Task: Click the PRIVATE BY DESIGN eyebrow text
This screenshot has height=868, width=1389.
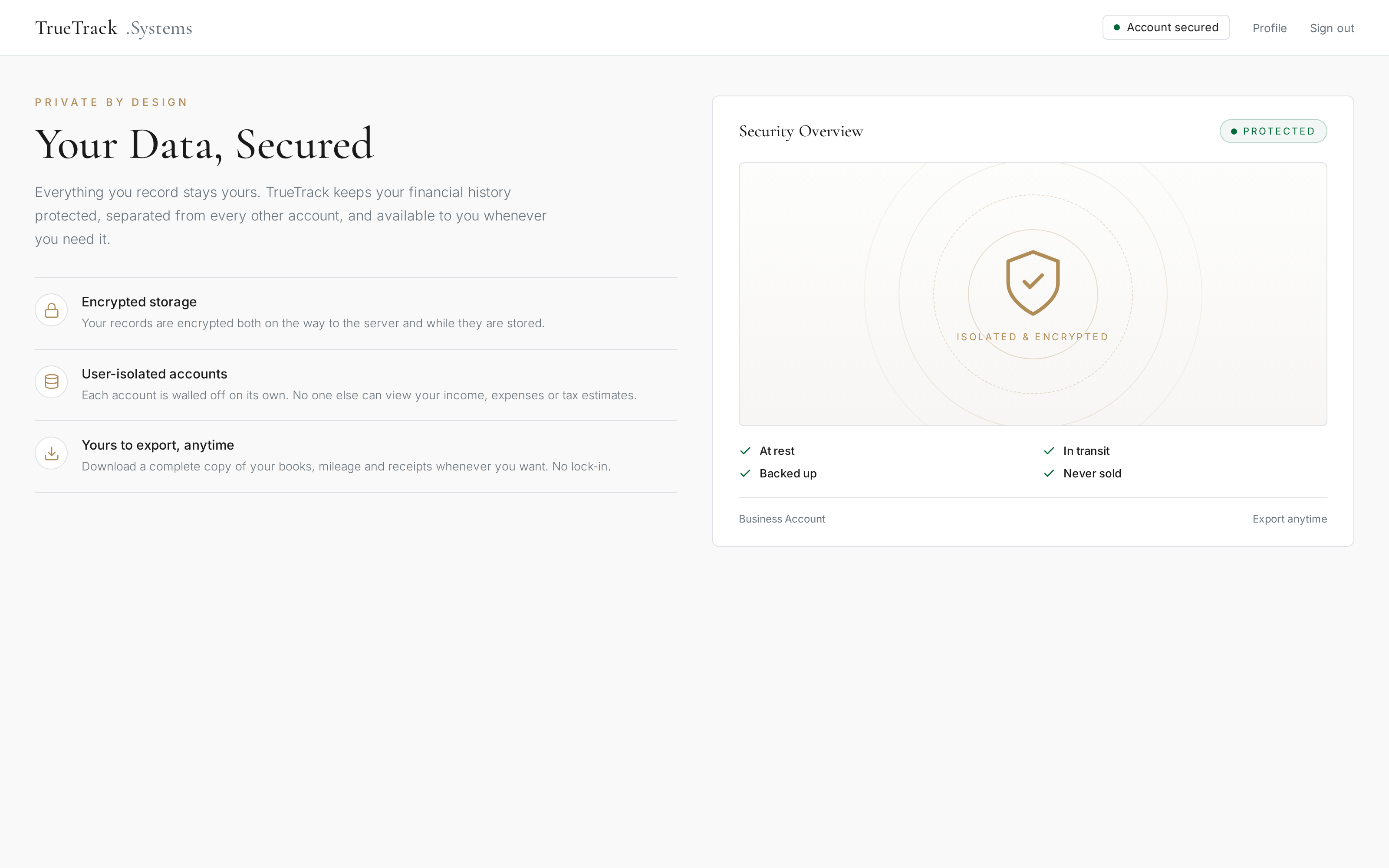Action: (112, 102)
